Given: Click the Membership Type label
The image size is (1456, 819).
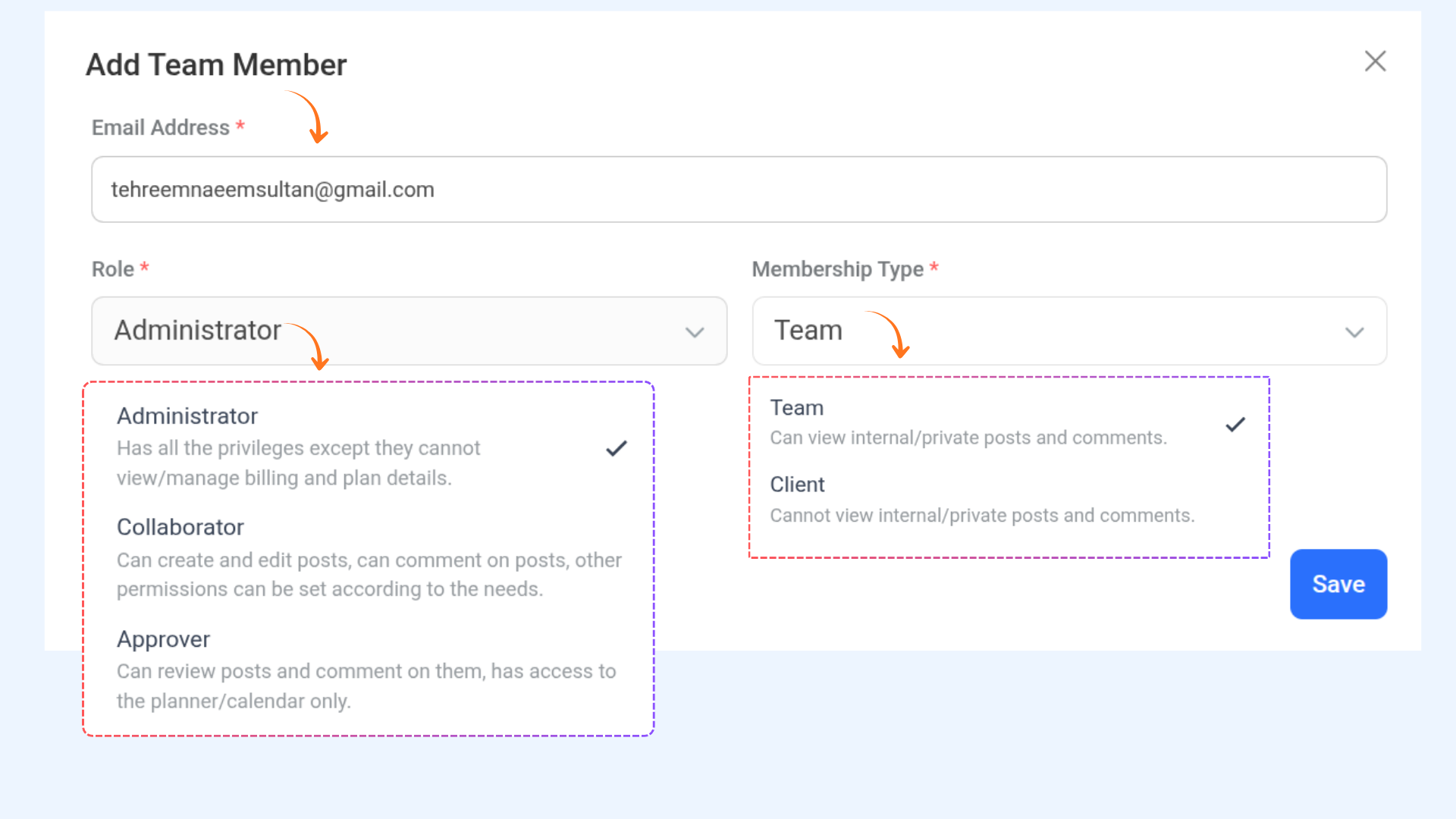Looking at the screenshot, I should 837,269.
